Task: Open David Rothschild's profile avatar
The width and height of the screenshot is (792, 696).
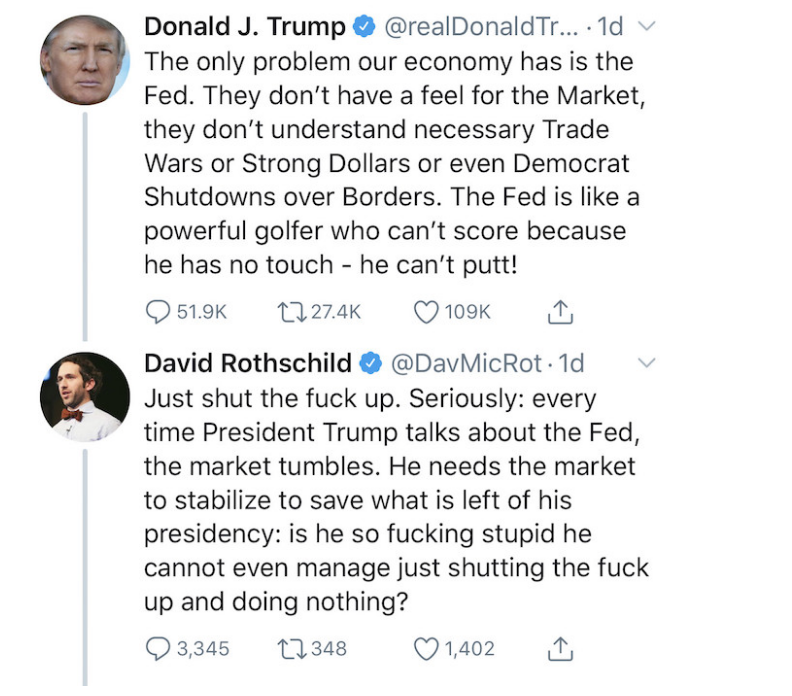Action: click(85, 397)
